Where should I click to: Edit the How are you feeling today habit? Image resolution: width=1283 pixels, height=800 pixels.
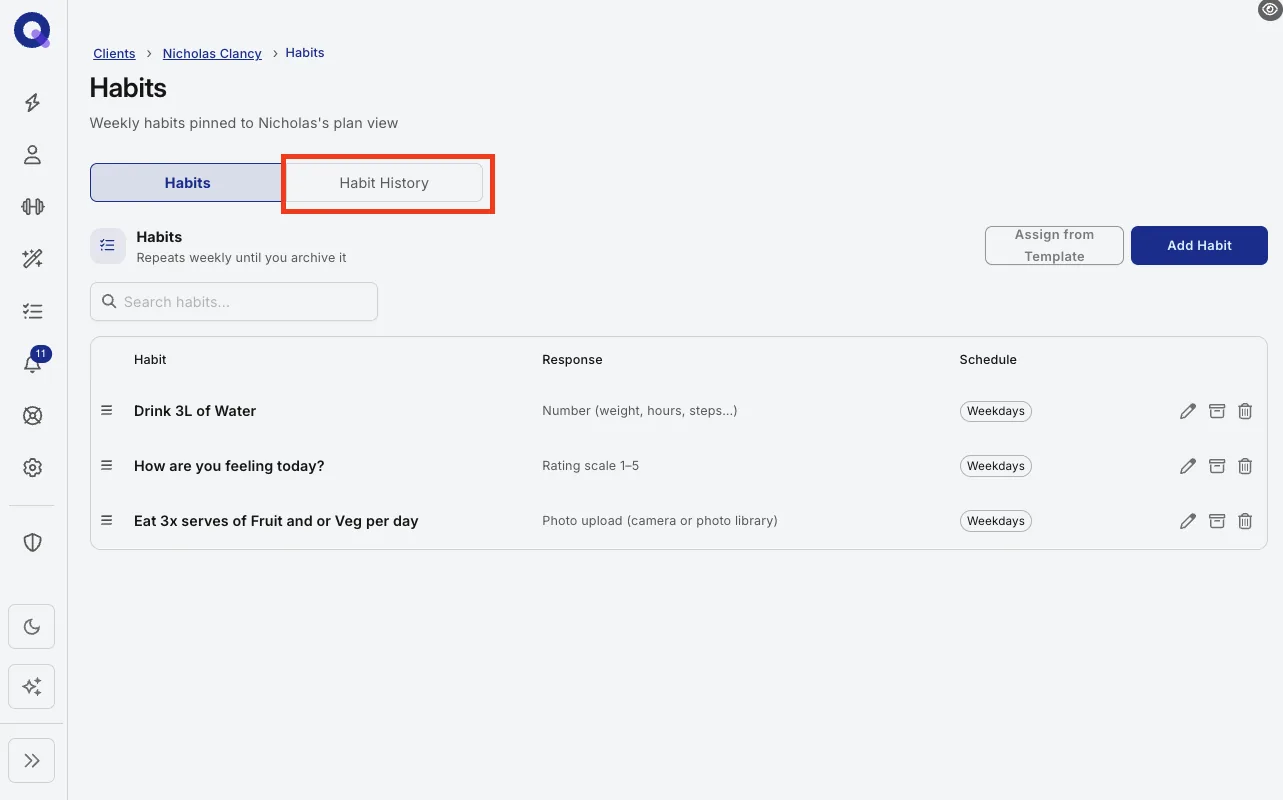tap(1188, 466)
